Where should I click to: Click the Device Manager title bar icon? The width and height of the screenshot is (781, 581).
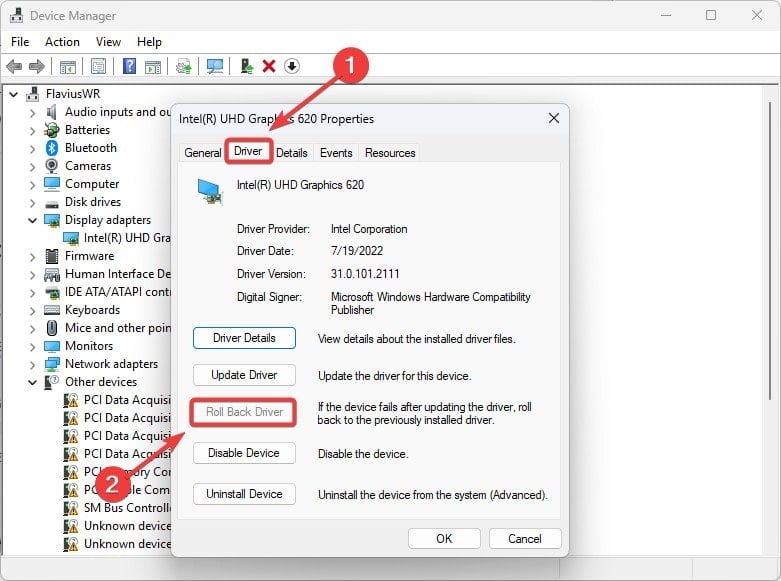(16, 15)
